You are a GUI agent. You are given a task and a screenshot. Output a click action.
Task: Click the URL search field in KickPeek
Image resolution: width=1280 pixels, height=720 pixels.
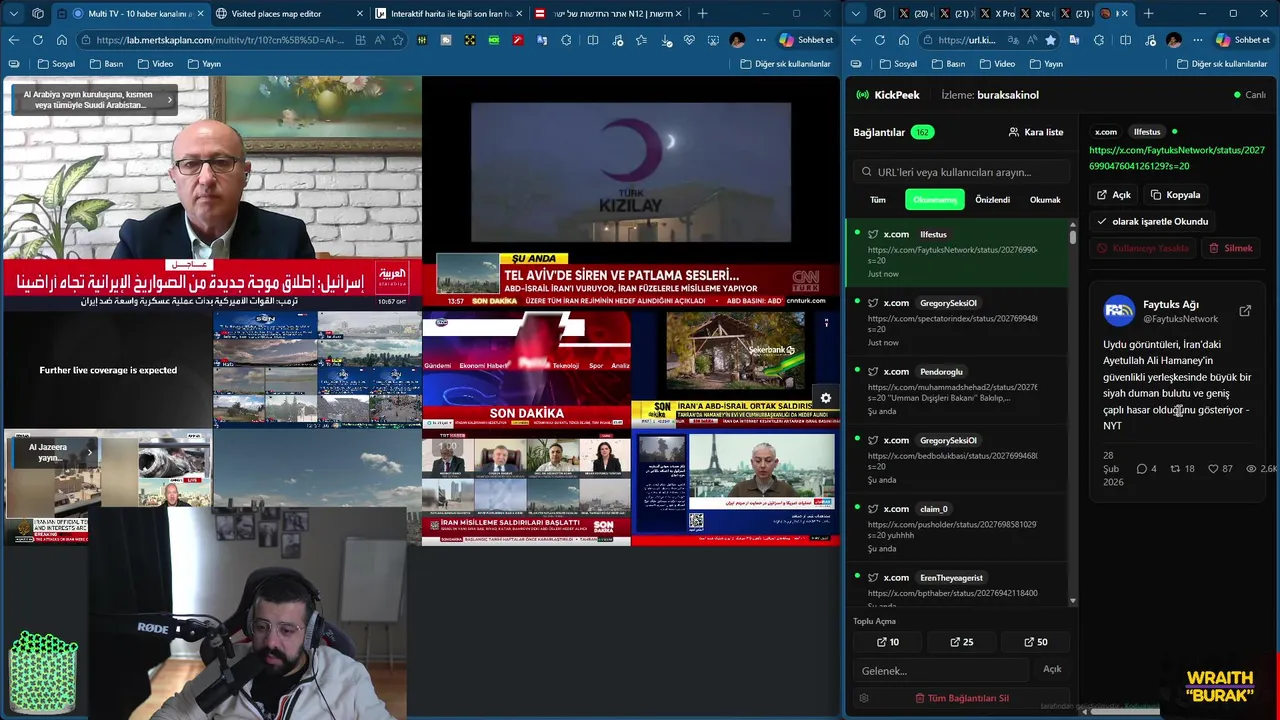pyautogui.click(x=960, y=172)
